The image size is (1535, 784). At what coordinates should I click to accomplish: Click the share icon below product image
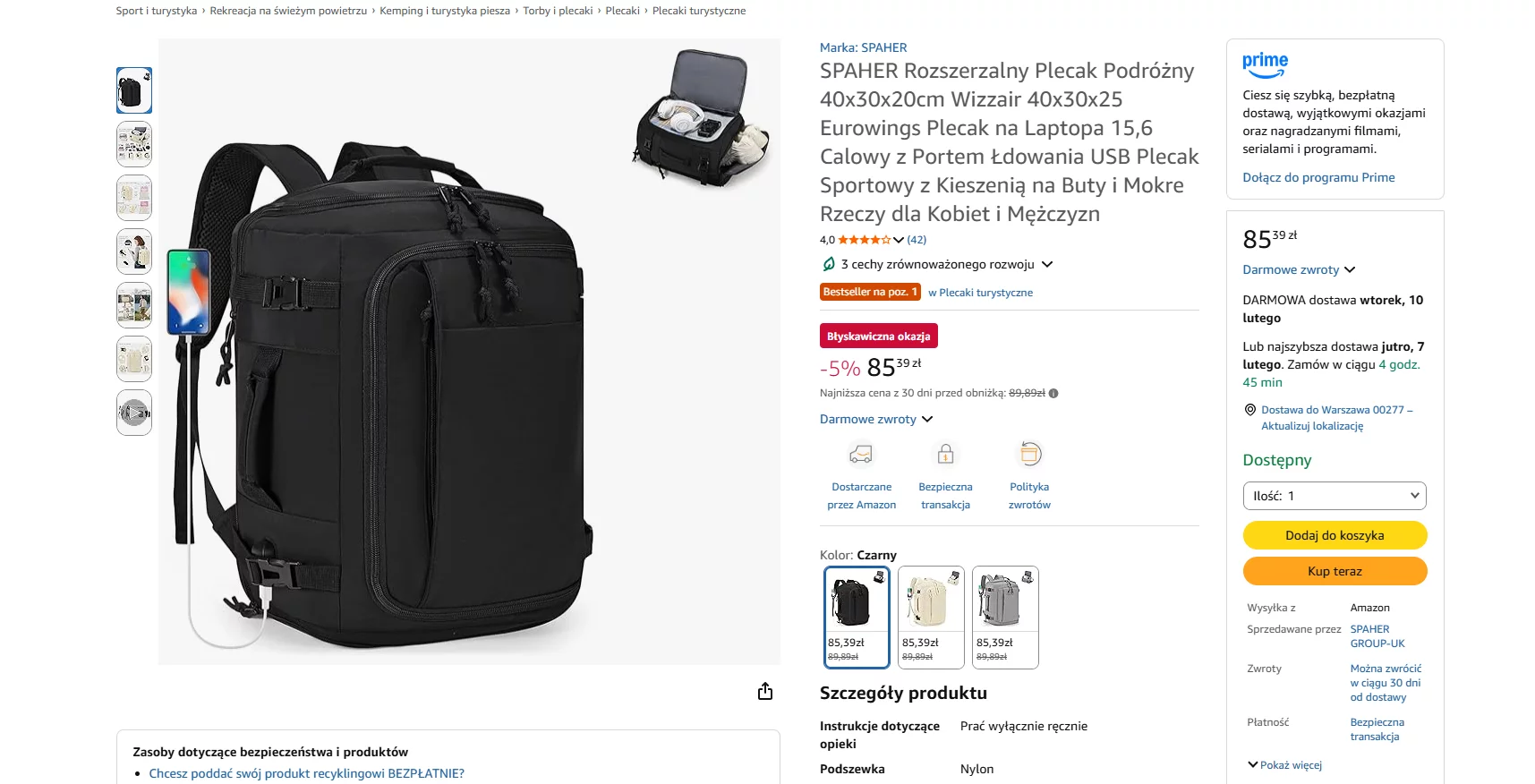tap(765, 691)
